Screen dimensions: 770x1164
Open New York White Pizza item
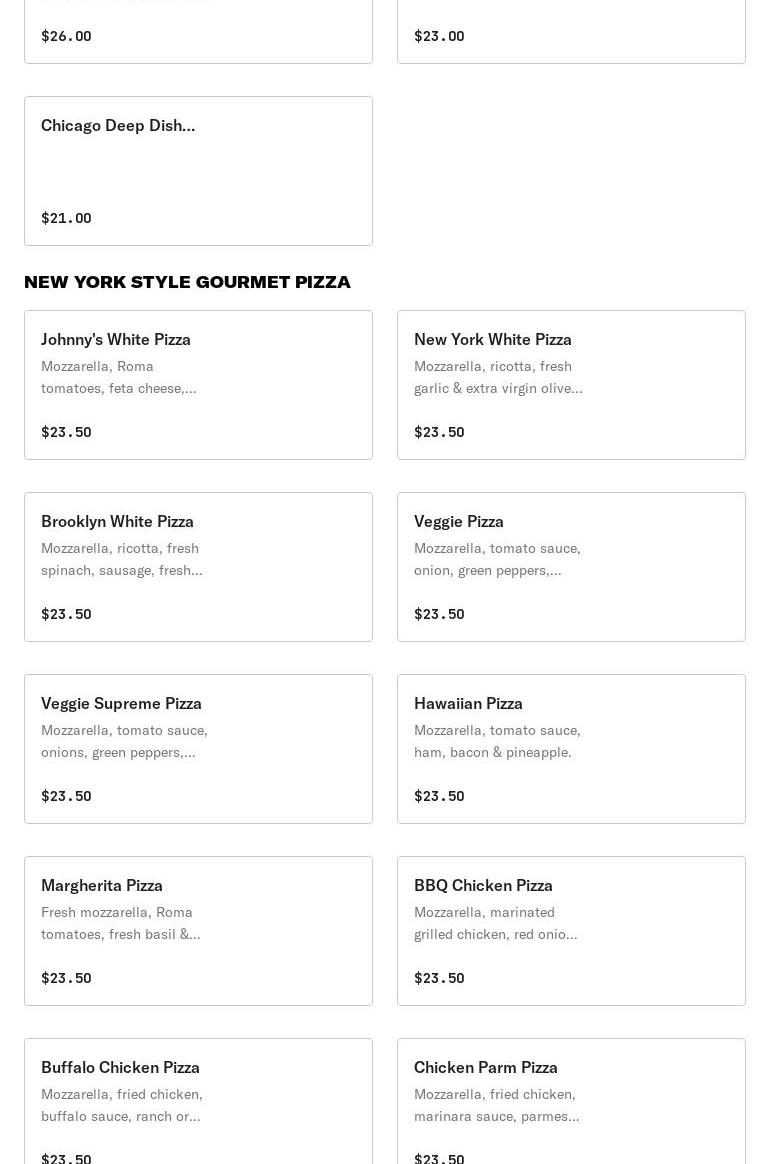tap(571, 385)
